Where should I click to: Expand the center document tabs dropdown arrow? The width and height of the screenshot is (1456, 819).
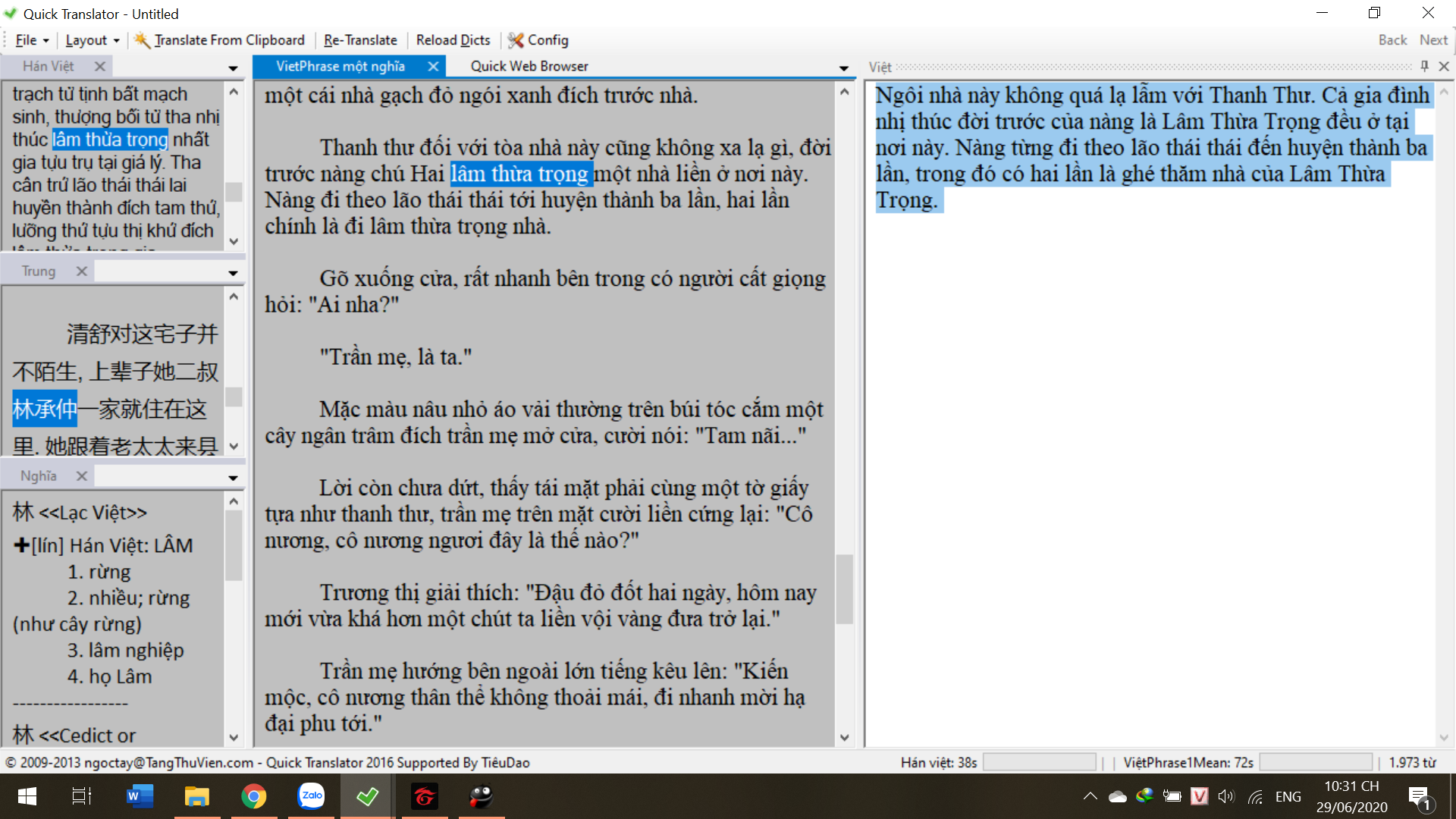click(843, 69)
